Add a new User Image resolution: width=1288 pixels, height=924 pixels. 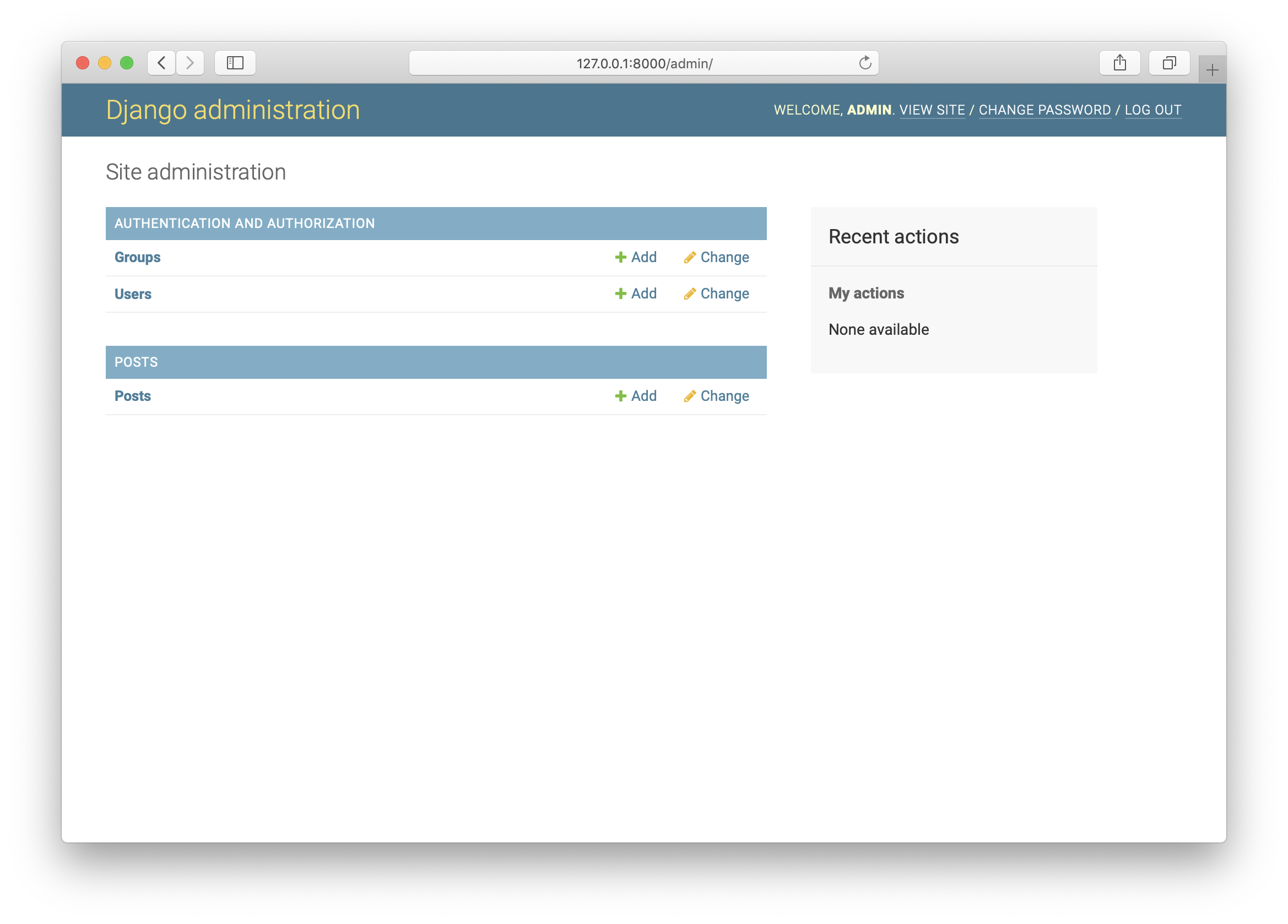point(636,293)
